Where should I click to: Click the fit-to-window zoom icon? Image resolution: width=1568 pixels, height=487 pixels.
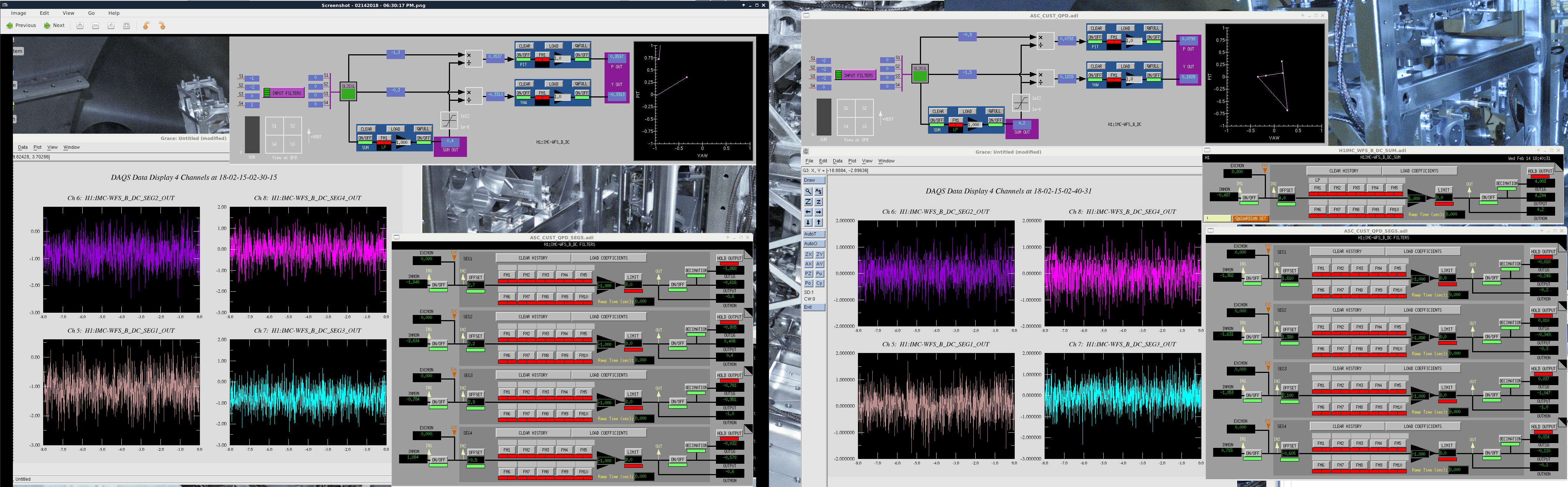127,25
